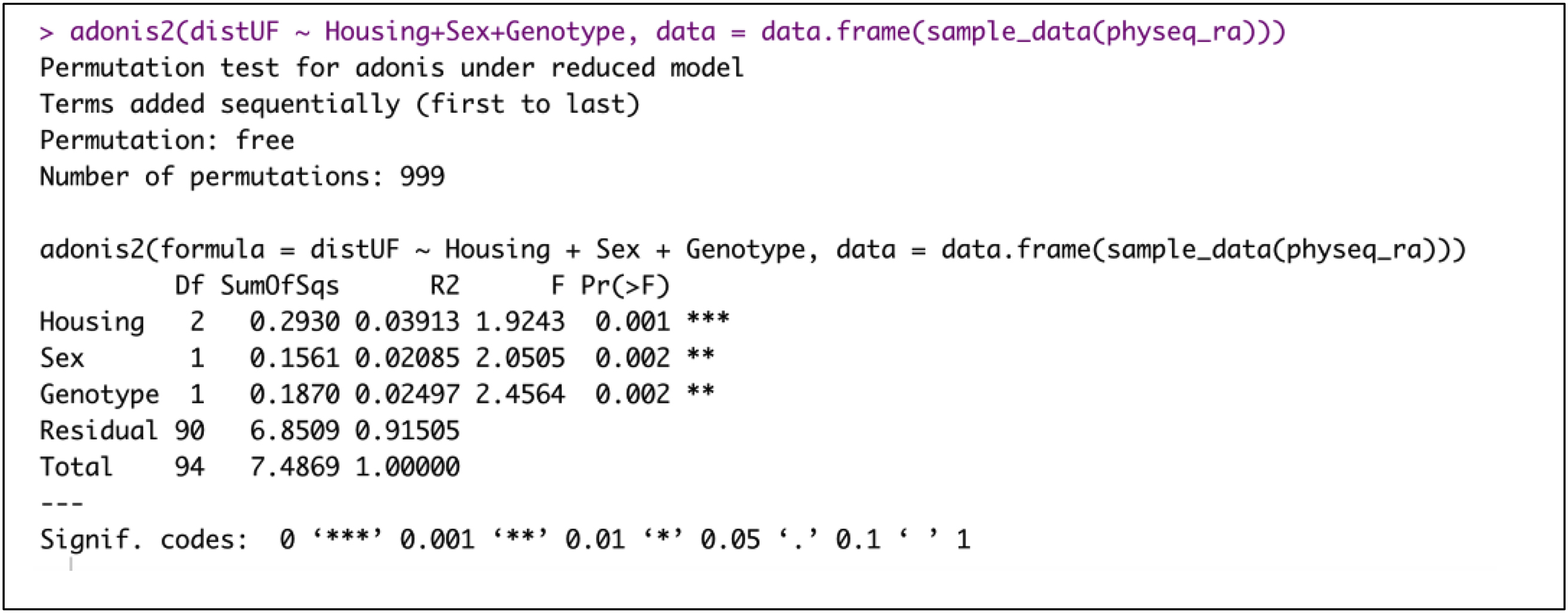Click the R2 column header
Viewport: 1568px width, 613px height.
(x=444, y=286)
